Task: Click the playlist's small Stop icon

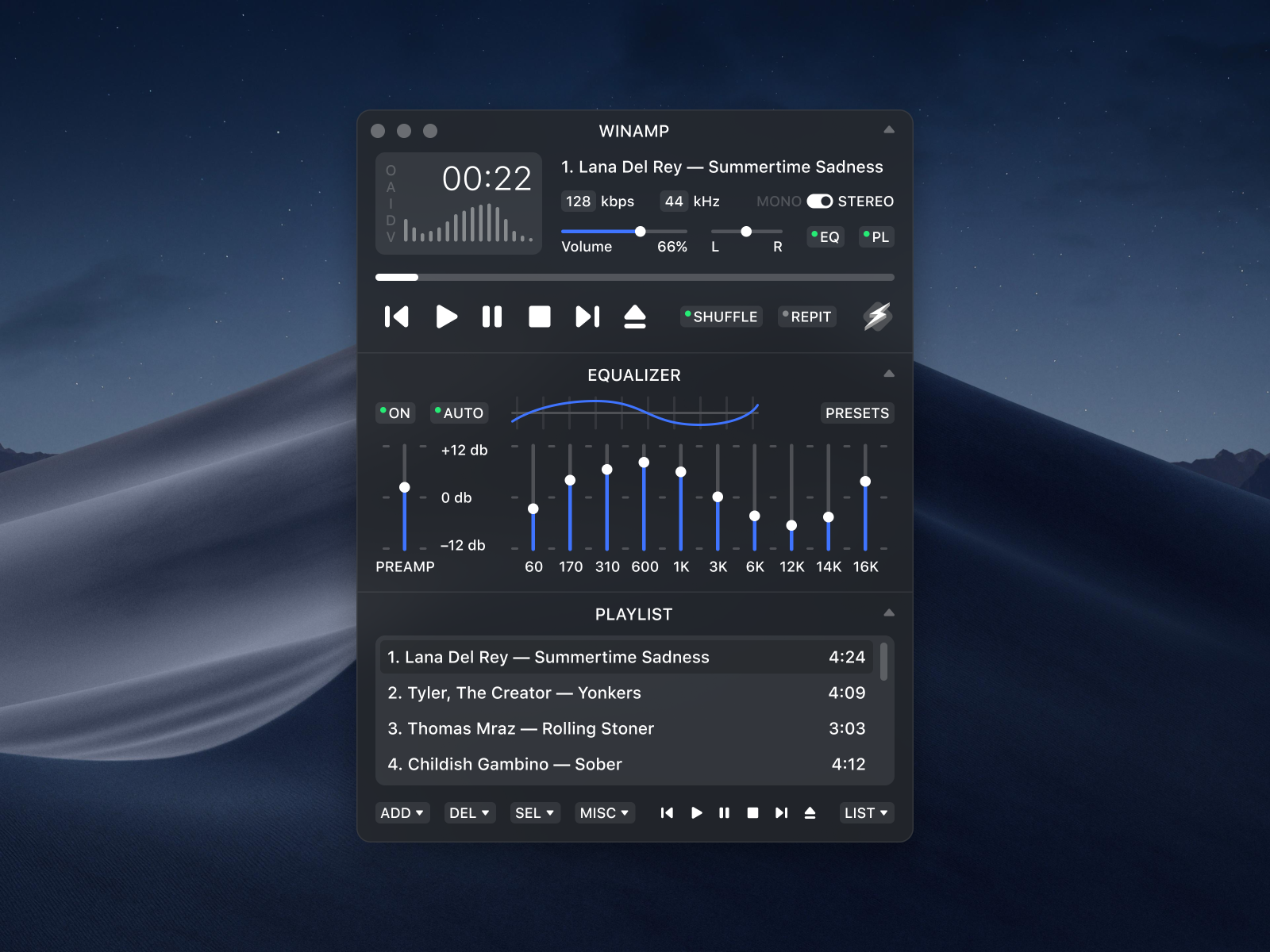Action: [x=752, y=812]
